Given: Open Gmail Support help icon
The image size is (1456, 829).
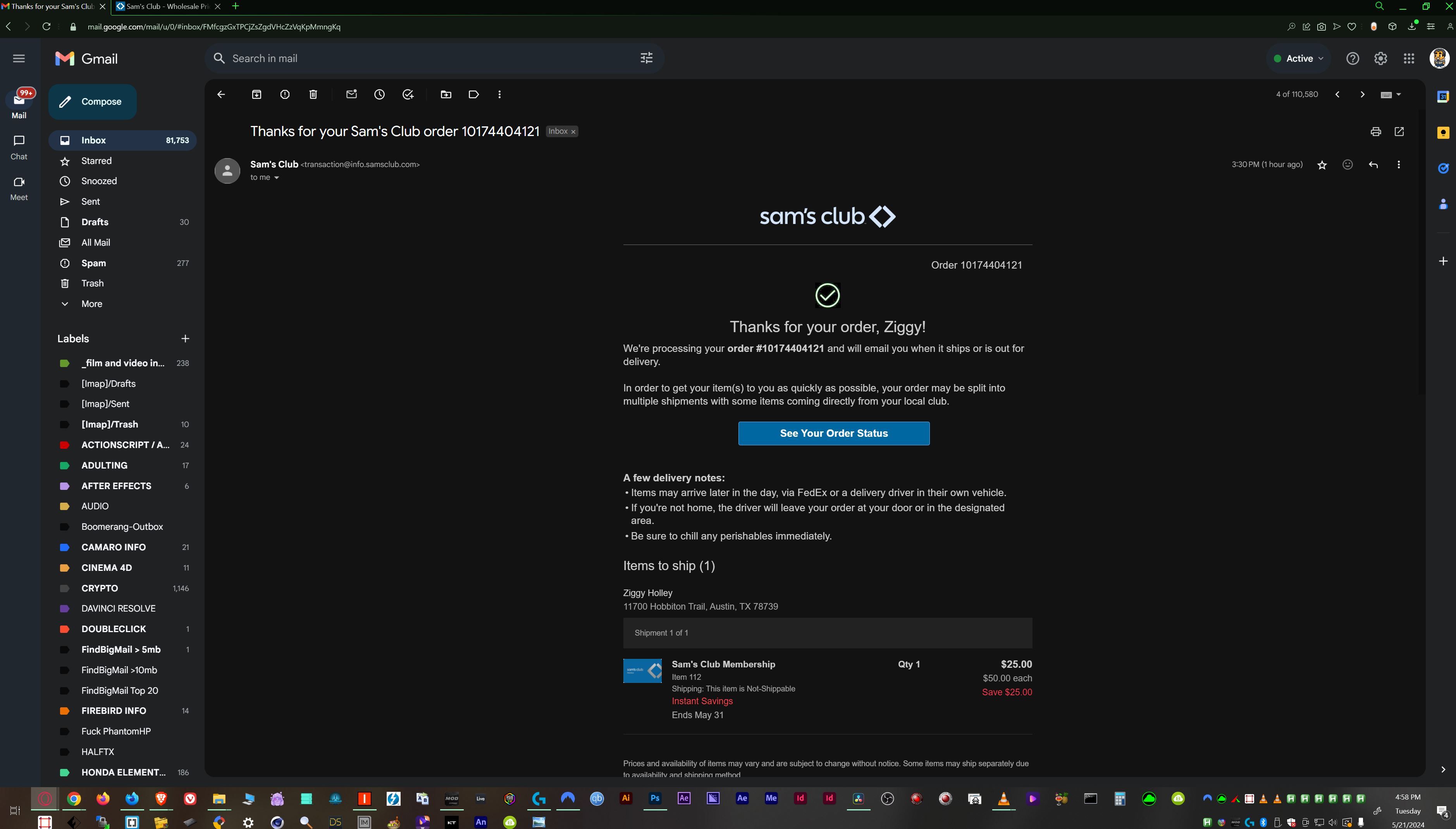Looking at the screenshot, I should (1353, 59).
